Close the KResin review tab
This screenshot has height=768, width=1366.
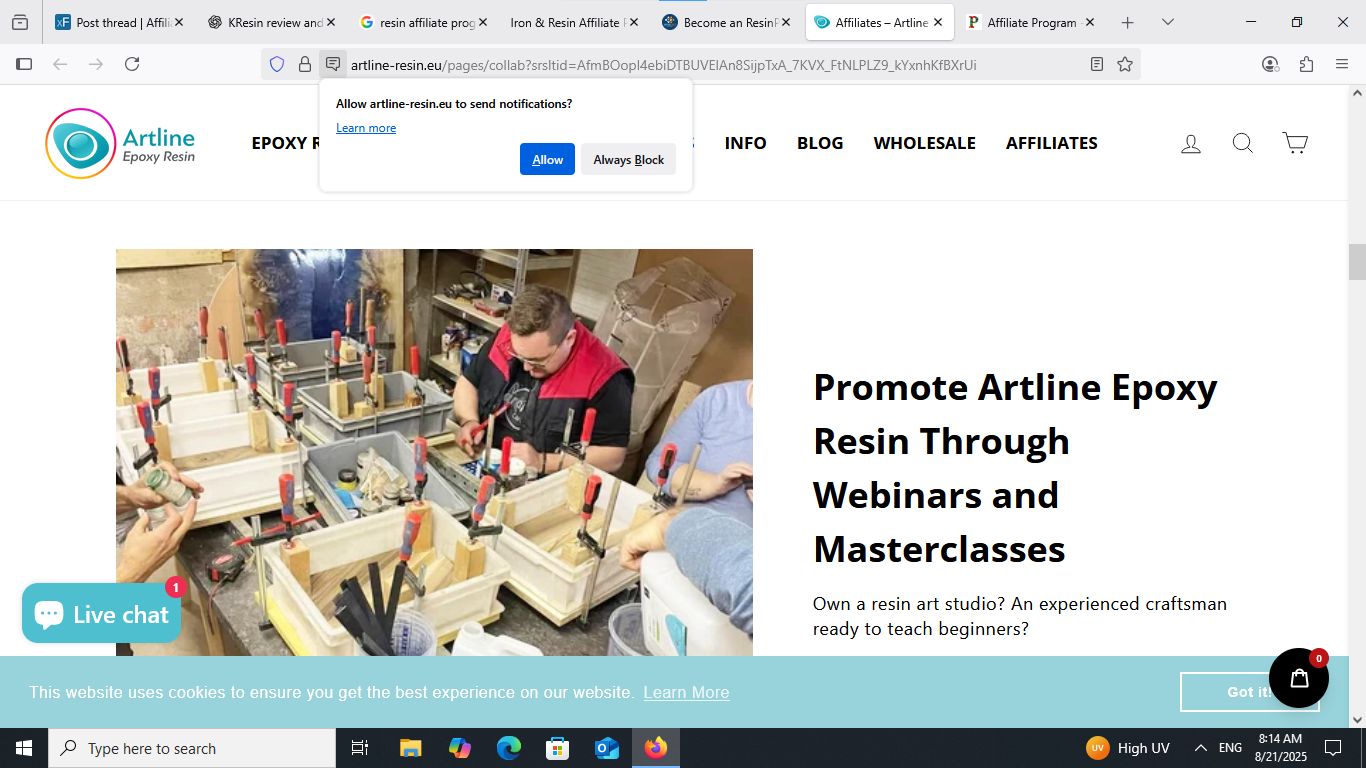coord(331,22)
